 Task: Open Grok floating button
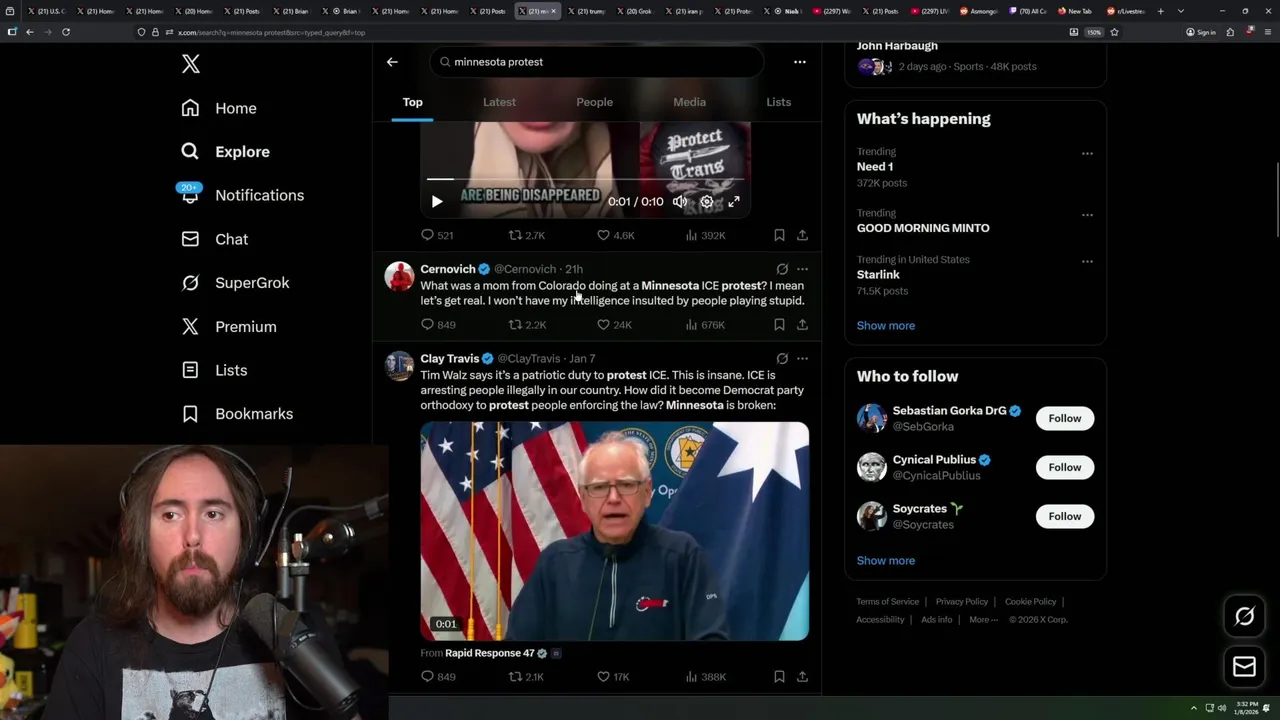[1244, 617]
